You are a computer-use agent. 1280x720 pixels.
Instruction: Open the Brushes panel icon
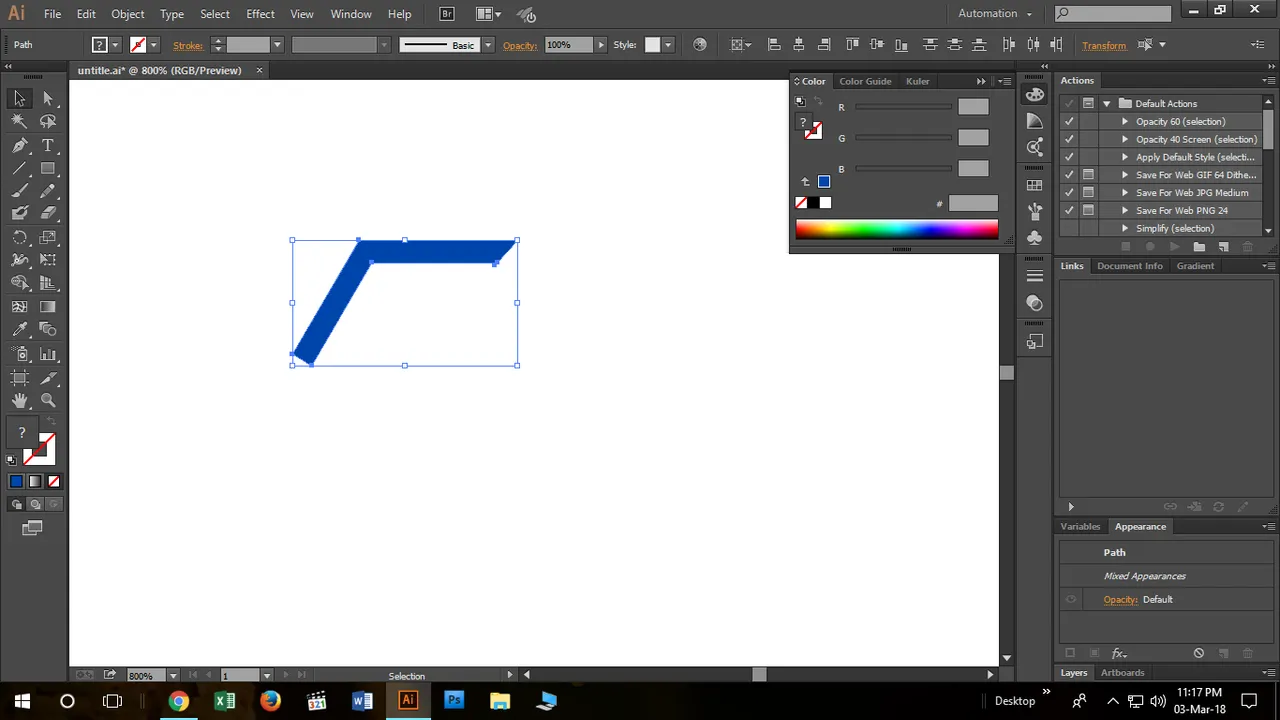[1035, 212]
